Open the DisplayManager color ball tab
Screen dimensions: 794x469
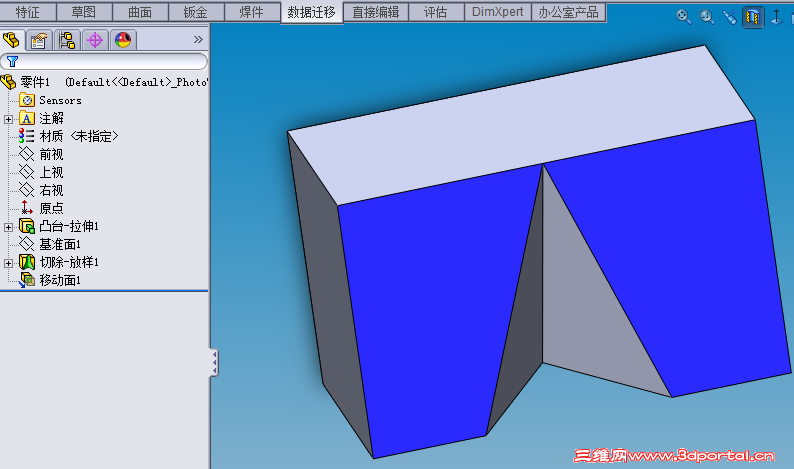(123, 40)
